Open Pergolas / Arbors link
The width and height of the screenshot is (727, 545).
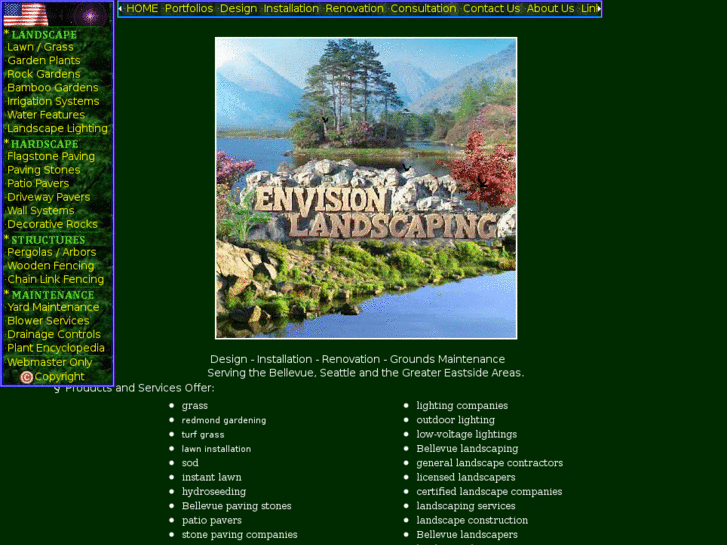click(51, 252)
